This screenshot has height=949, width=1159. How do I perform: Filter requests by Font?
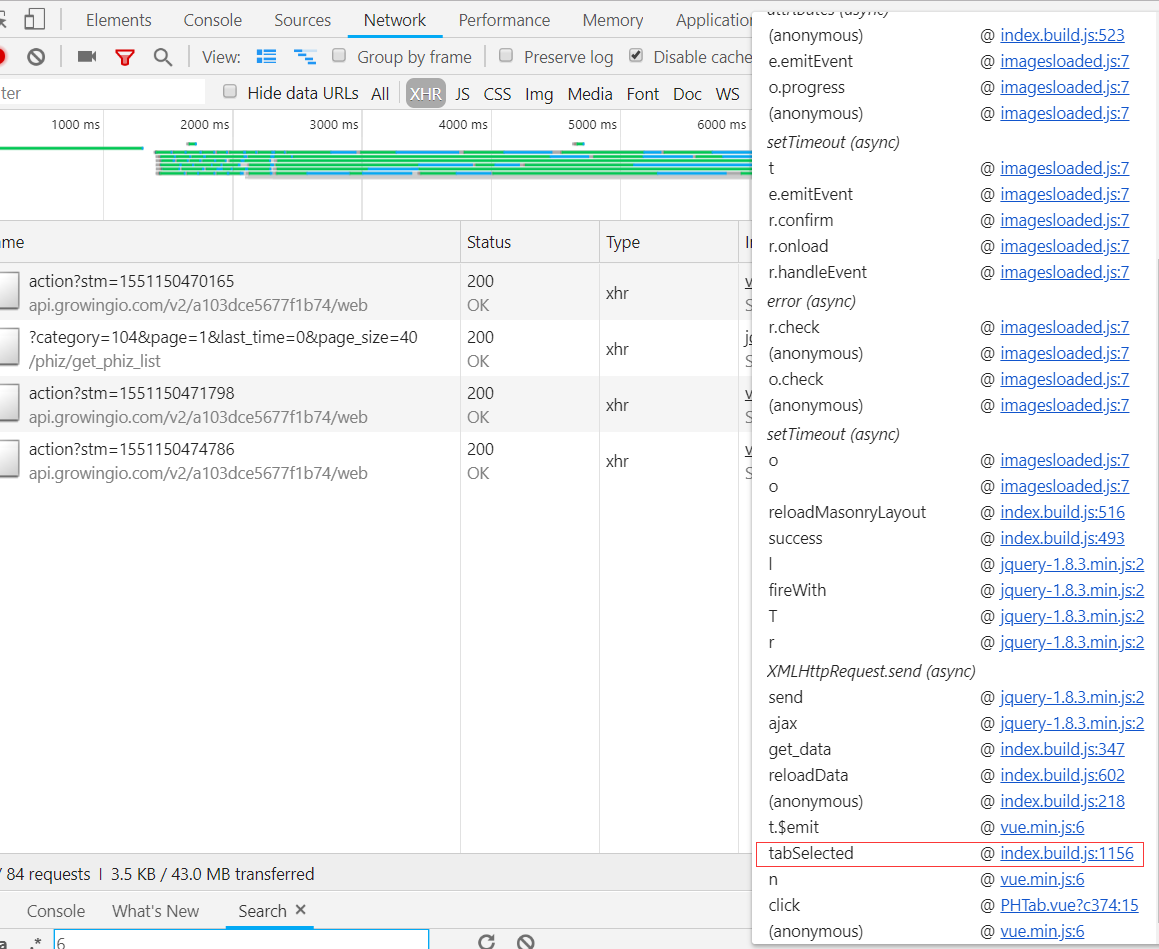click(x=642, y=94)
